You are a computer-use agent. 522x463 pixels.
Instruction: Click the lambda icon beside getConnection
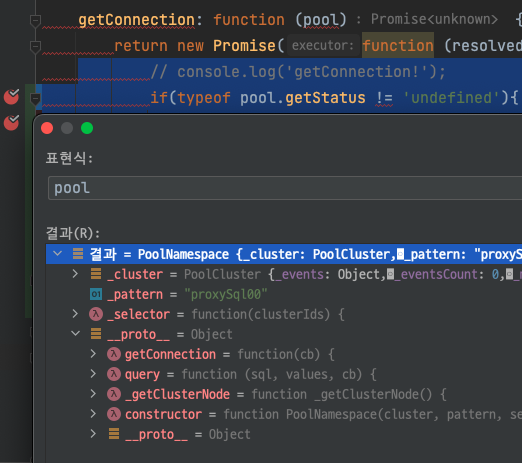click(114, 354)
